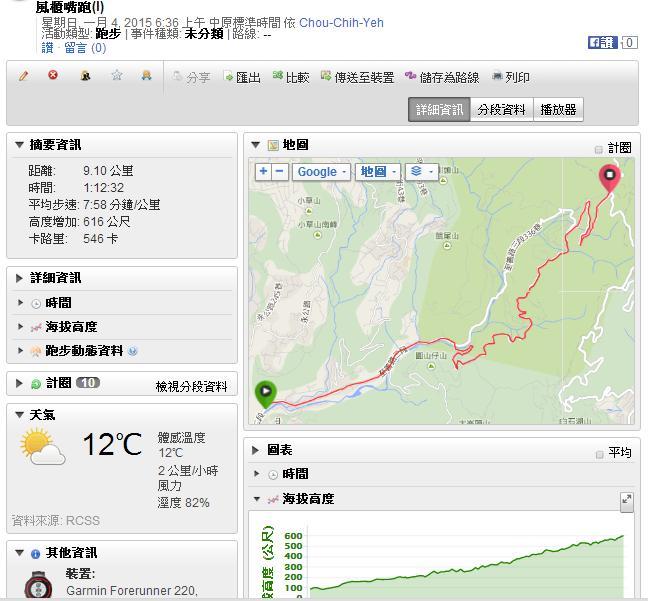Collapse the 地圖 map panel
The image size is (648, 601).
pyautogui.click(x=255, y=145)
